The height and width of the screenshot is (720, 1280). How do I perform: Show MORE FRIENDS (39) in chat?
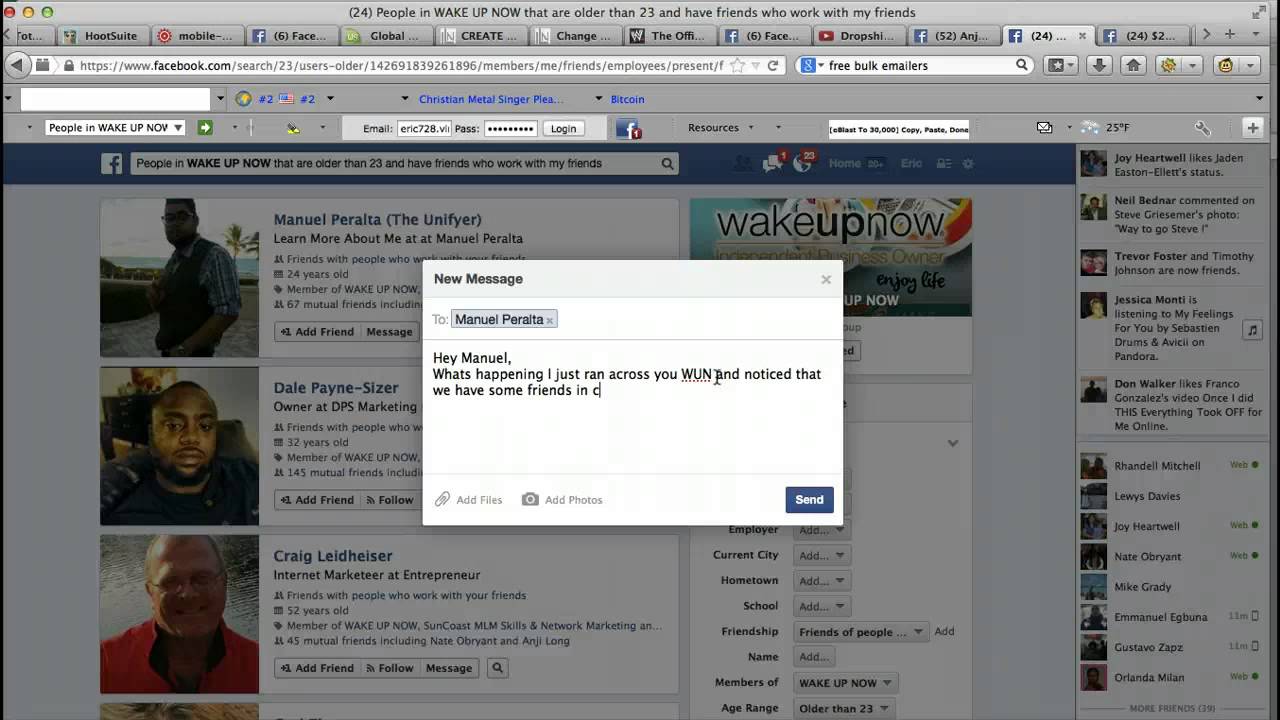pos(1172,709)
